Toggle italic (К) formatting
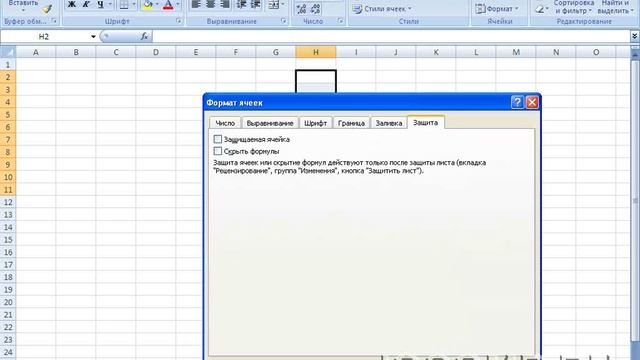The image size is (640, 360). click(x=86, y=4)
